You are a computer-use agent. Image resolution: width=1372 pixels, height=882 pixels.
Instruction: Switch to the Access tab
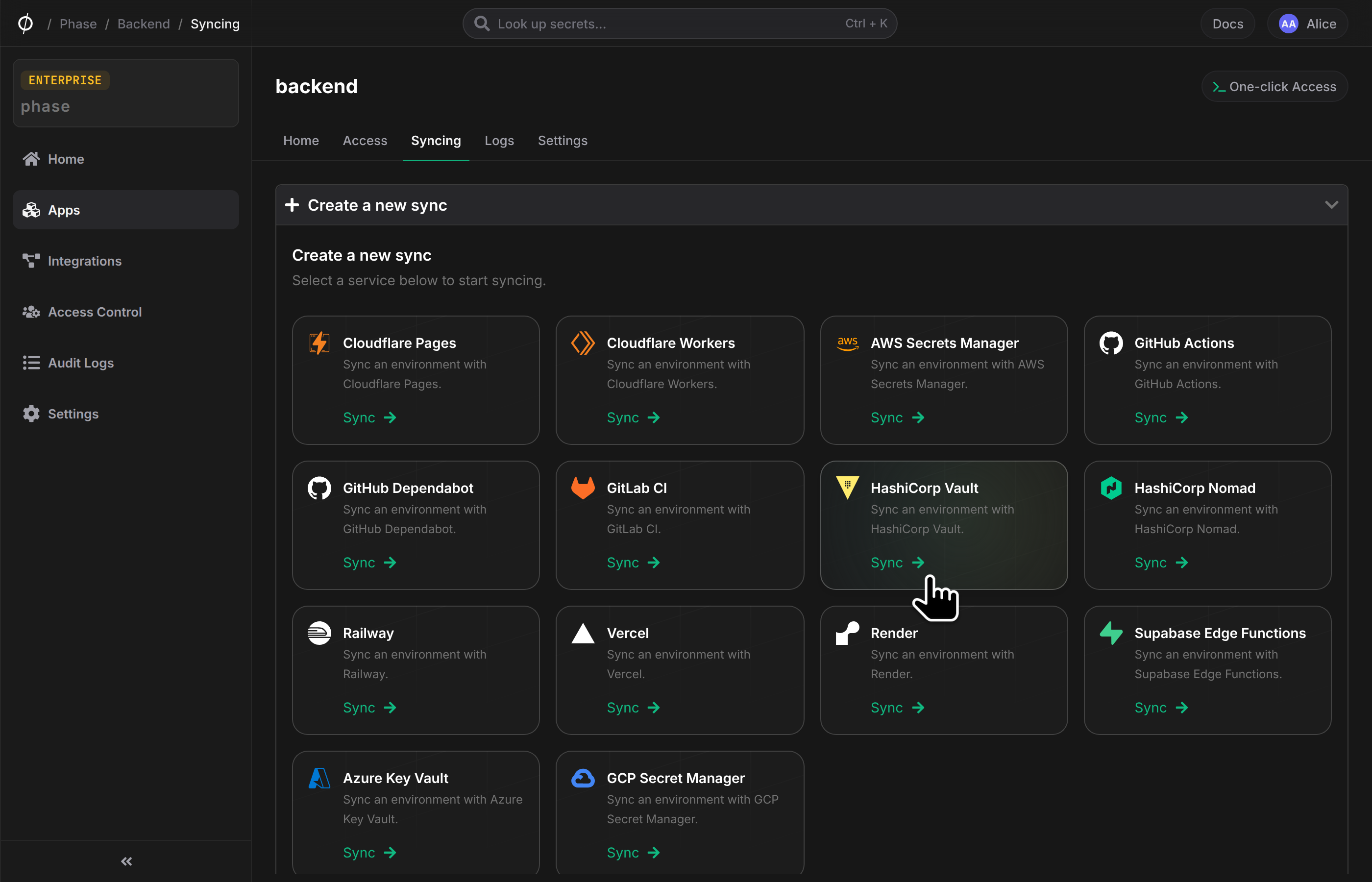[x=365, y=140]
